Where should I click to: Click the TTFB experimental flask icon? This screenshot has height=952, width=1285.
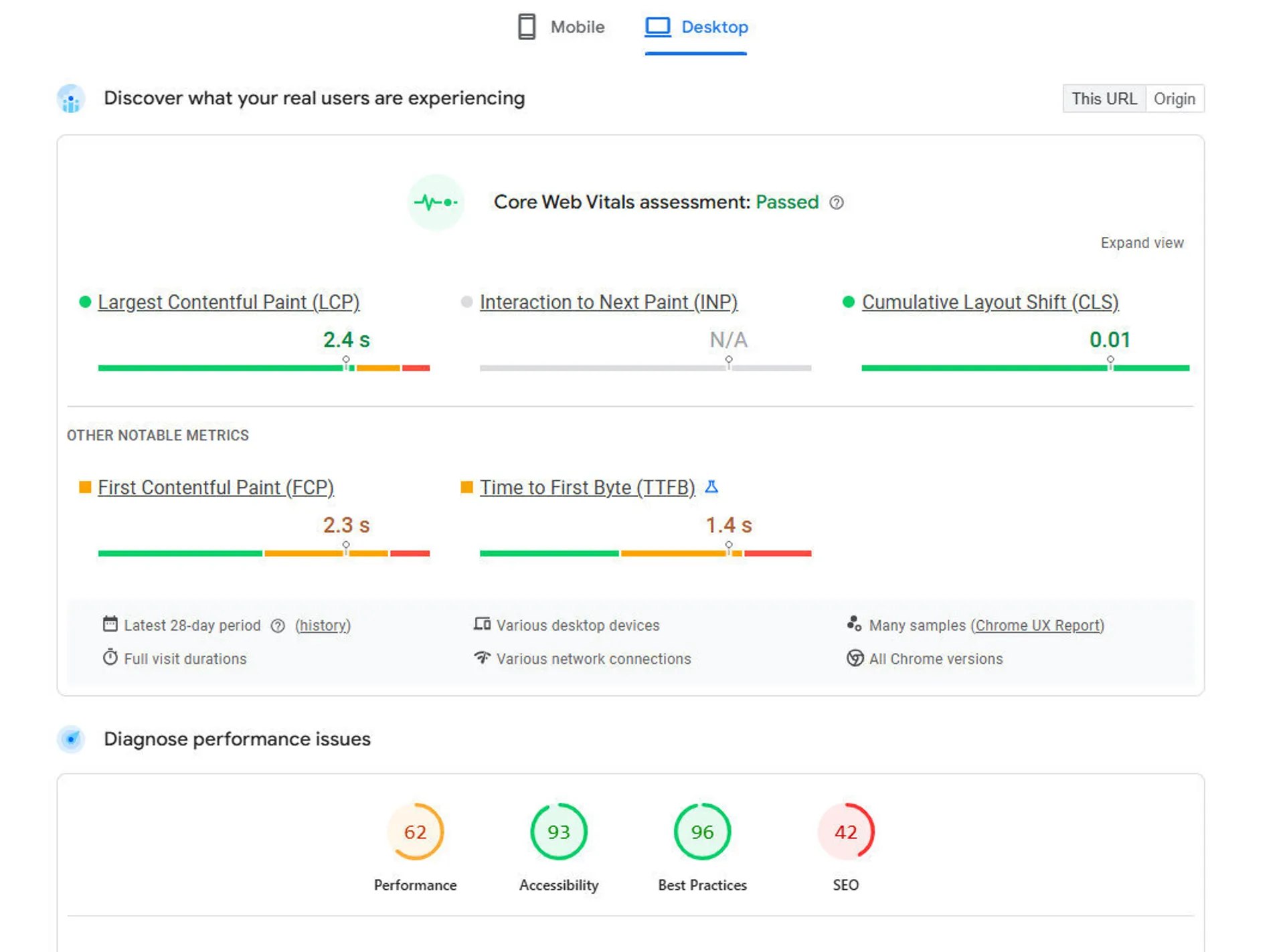point(711,487)
